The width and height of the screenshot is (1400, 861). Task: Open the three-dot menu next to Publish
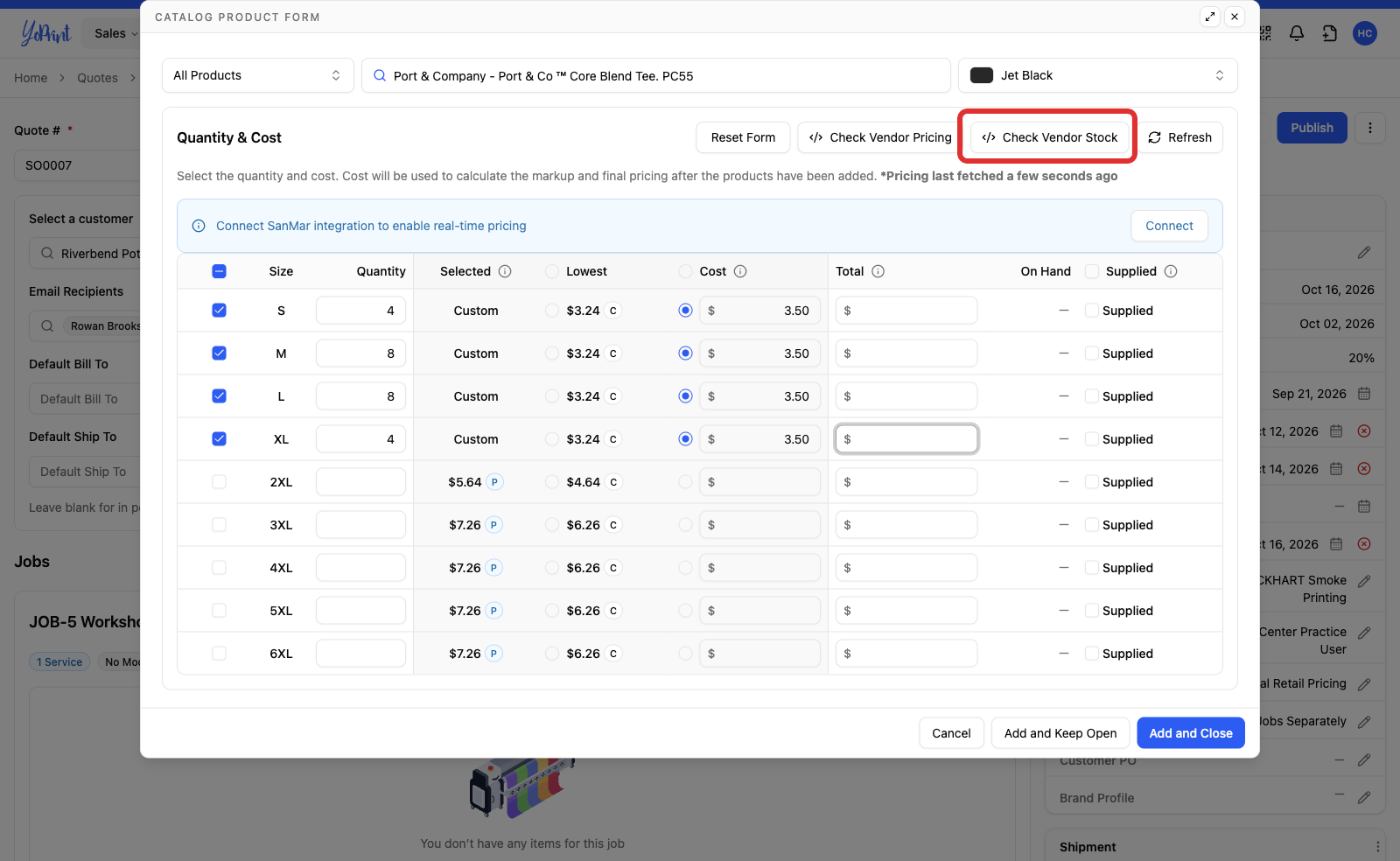[x=1370, y=128]
